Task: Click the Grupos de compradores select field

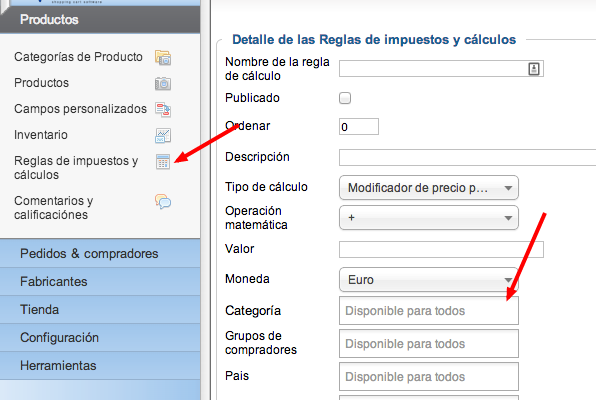Action: point(429,344)
